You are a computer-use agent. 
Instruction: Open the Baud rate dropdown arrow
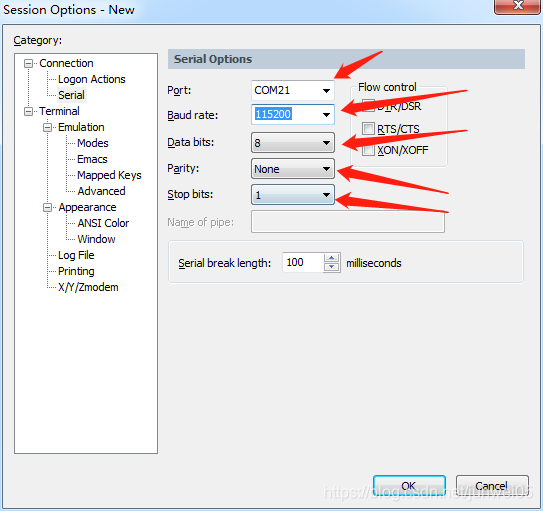click(326, 115)
